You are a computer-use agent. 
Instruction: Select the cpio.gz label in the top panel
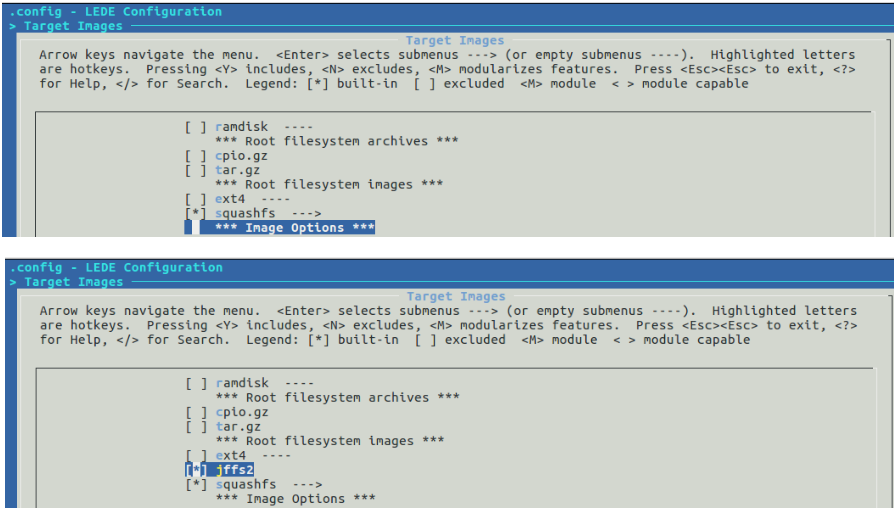241,156
